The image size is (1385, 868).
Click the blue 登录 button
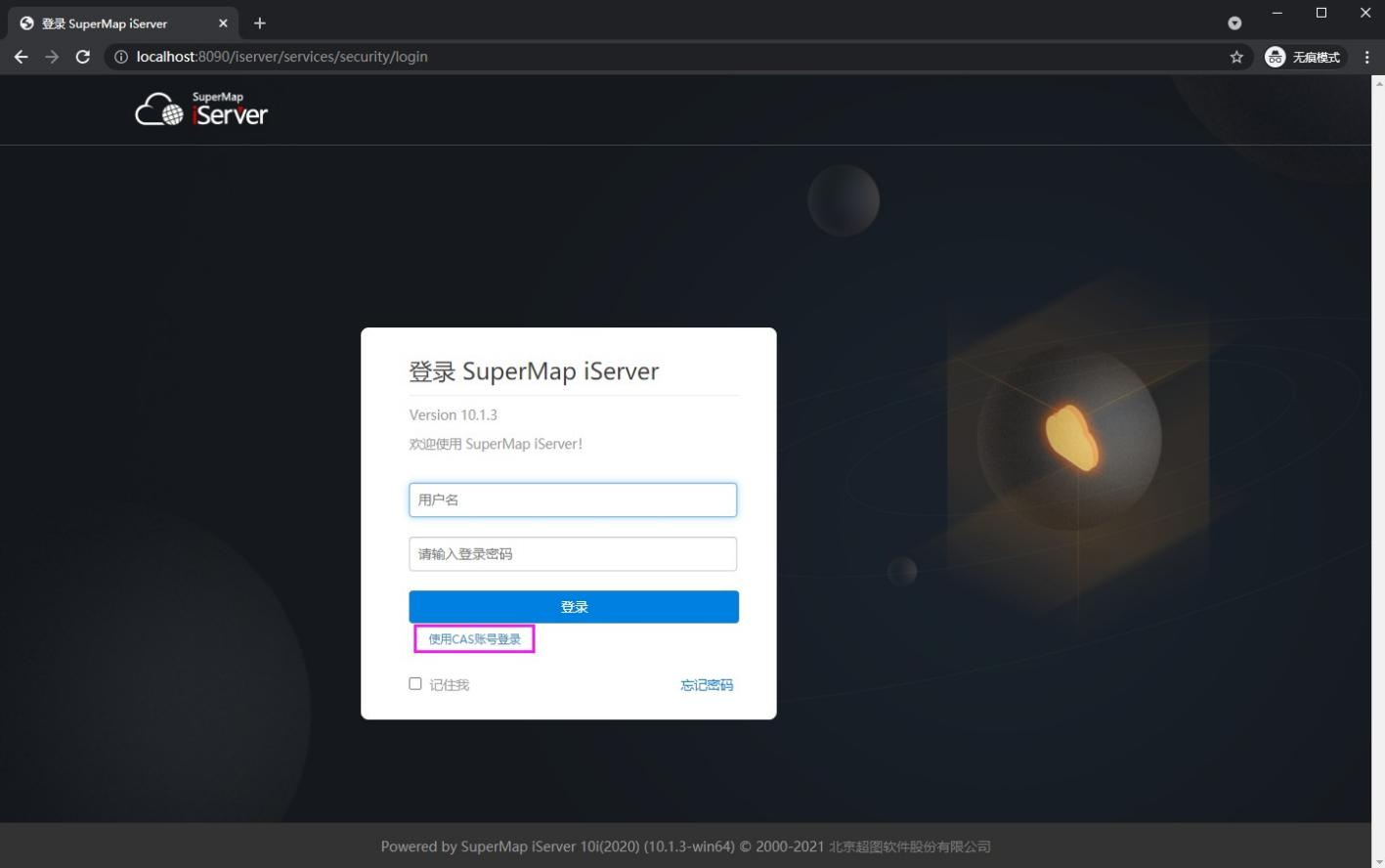pos(574,607)
